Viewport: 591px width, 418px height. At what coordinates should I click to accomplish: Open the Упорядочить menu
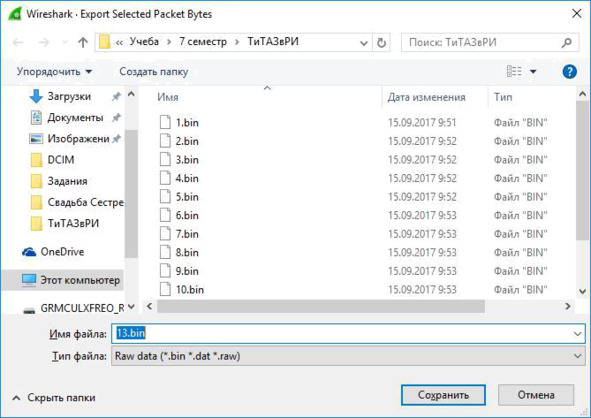pyautogui.click(x=54, y=72)
